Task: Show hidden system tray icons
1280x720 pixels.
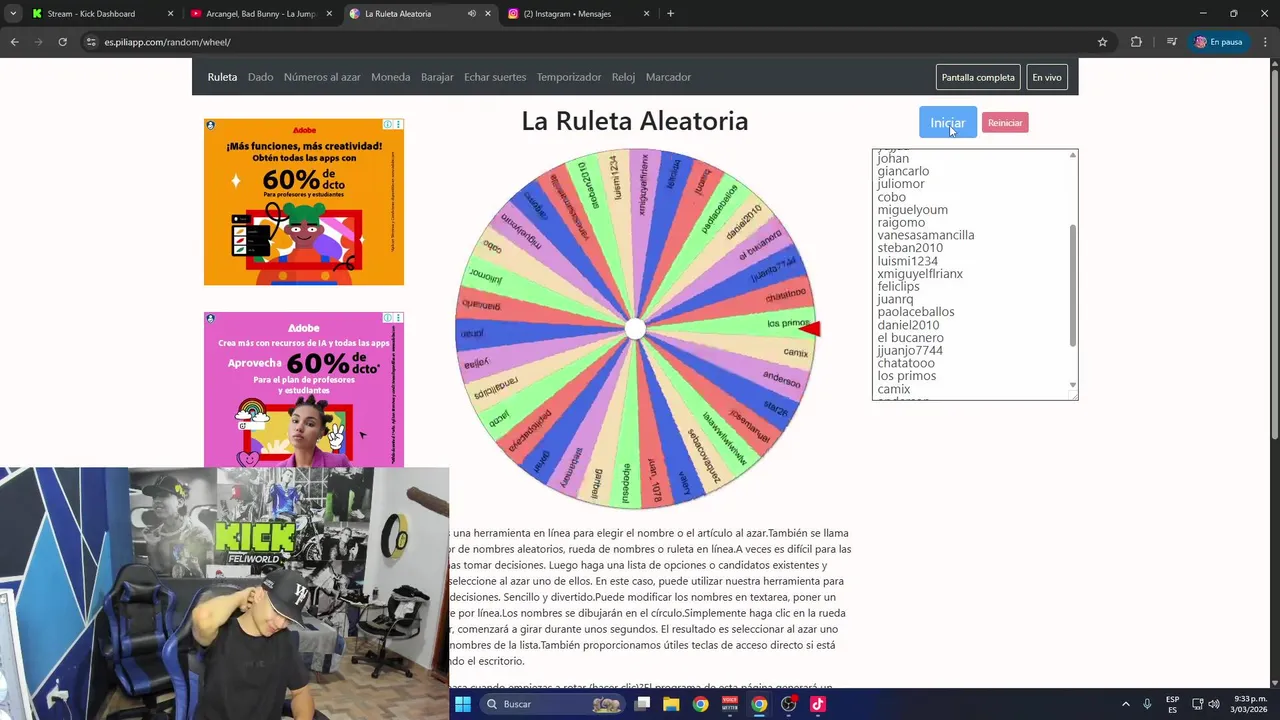Action: 1125,704
